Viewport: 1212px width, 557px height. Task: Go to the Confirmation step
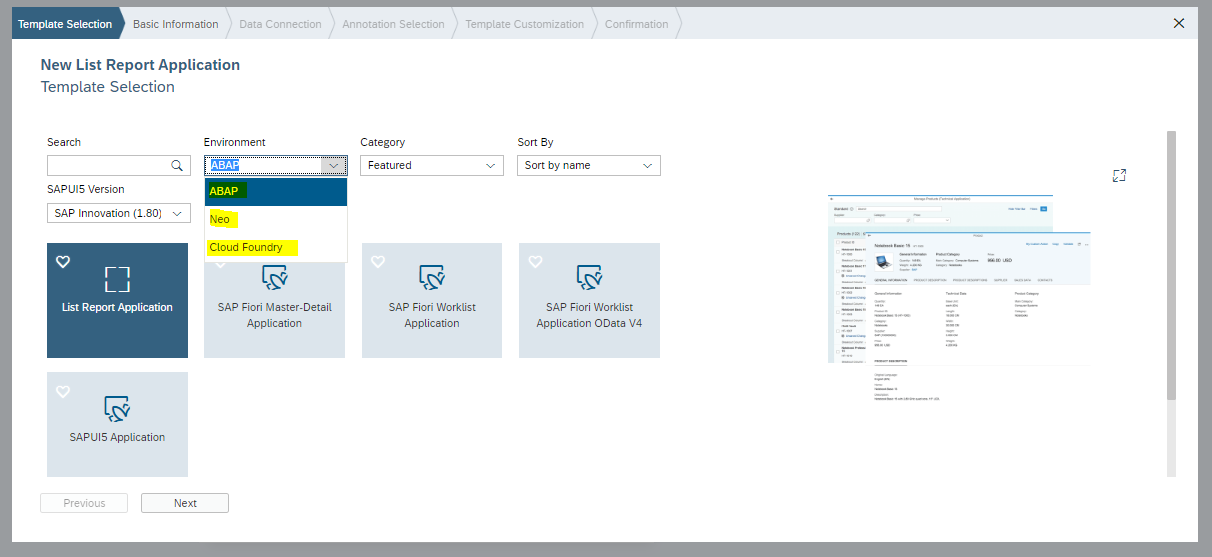coord(636,24)
